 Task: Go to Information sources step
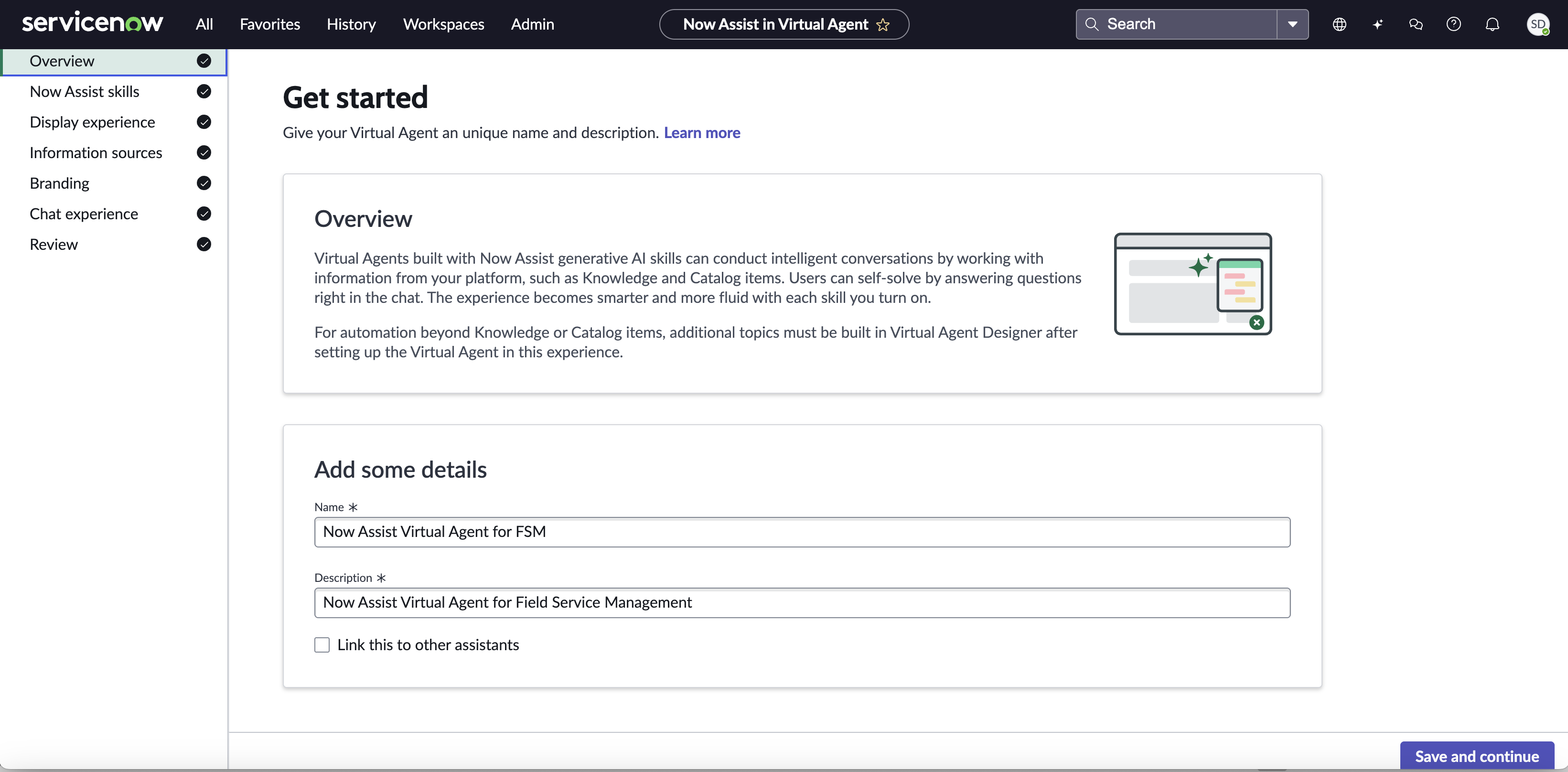click(114, 152)
